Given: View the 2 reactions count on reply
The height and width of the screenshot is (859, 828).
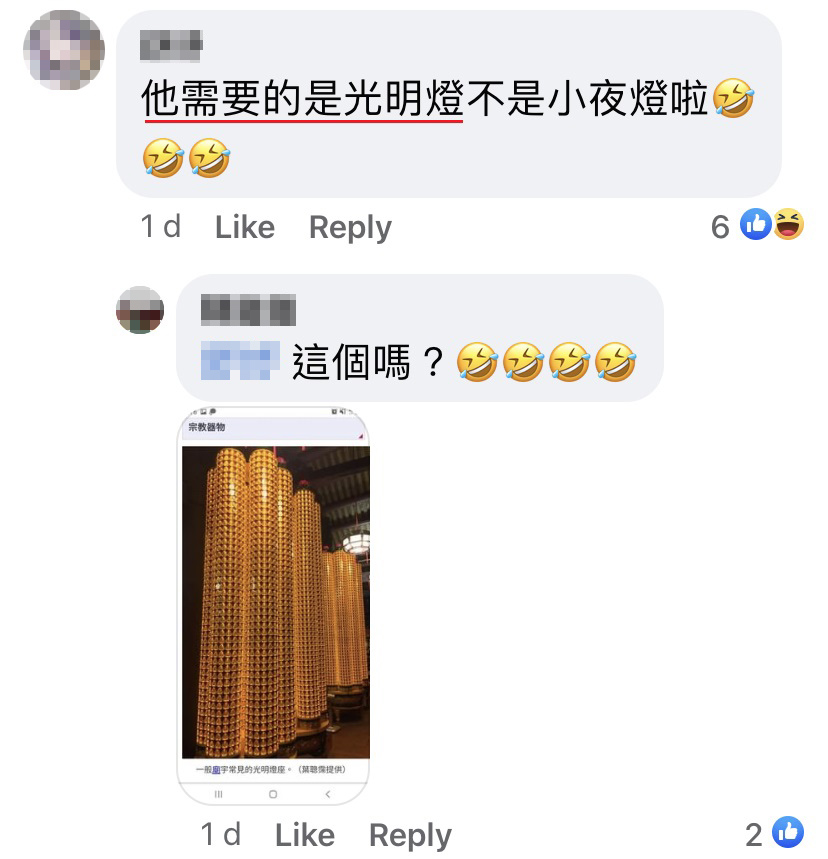Looking at the screenshot, I should click(x=754, y=835).
